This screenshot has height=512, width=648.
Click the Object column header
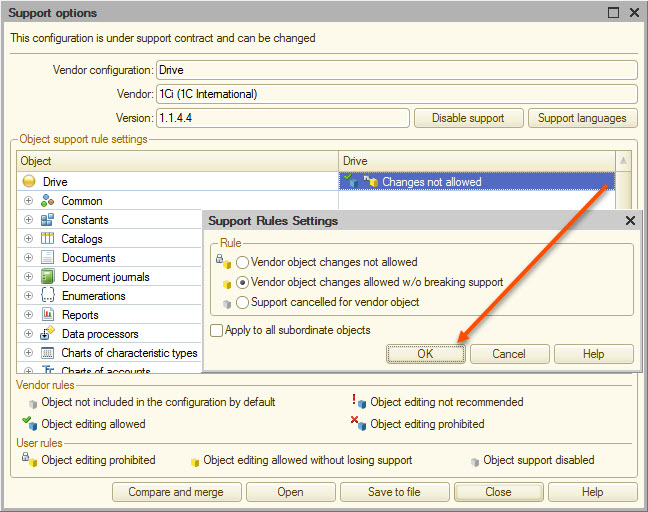click(178, 161)
